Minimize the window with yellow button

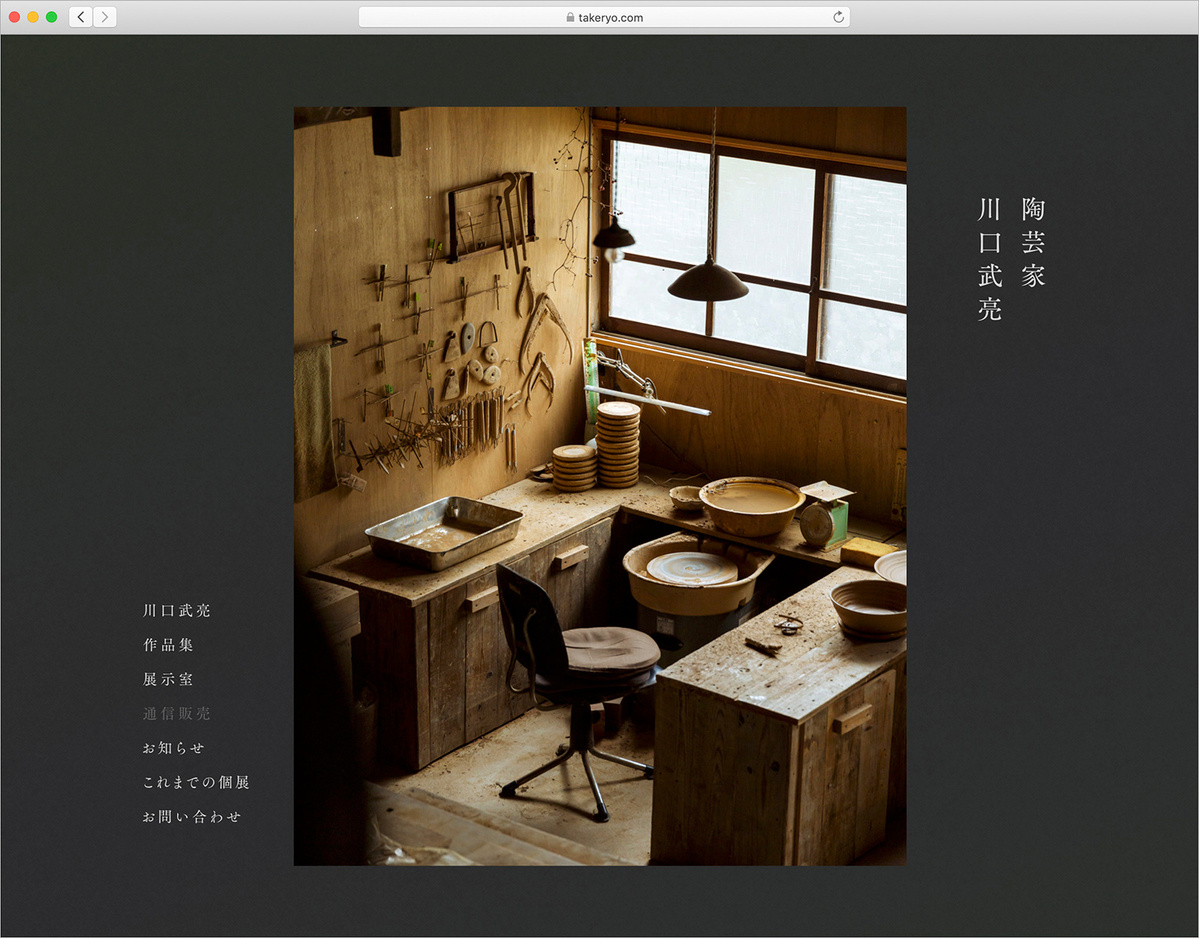(x=33, y=17)
